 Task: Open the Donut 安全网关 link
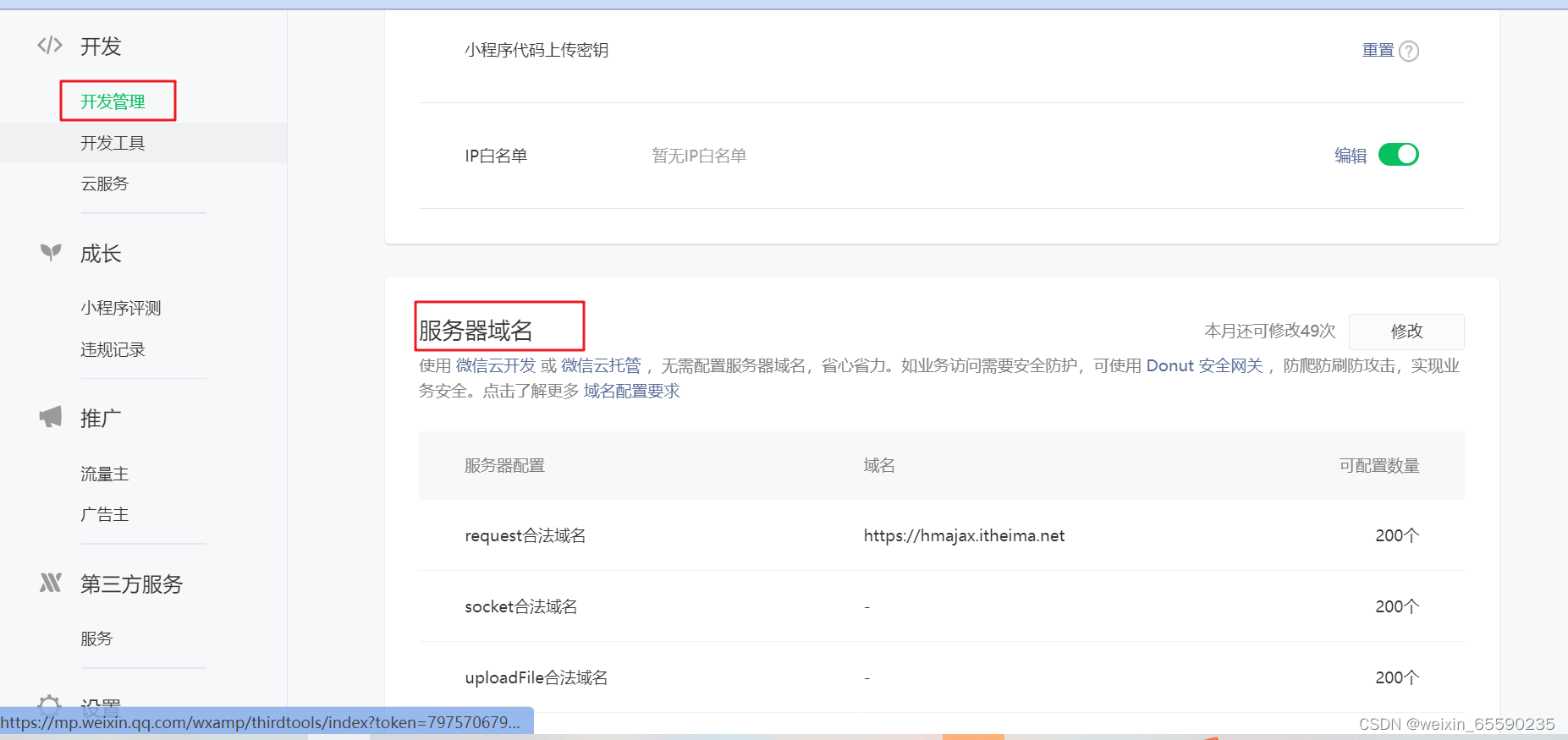(1204, 365)
